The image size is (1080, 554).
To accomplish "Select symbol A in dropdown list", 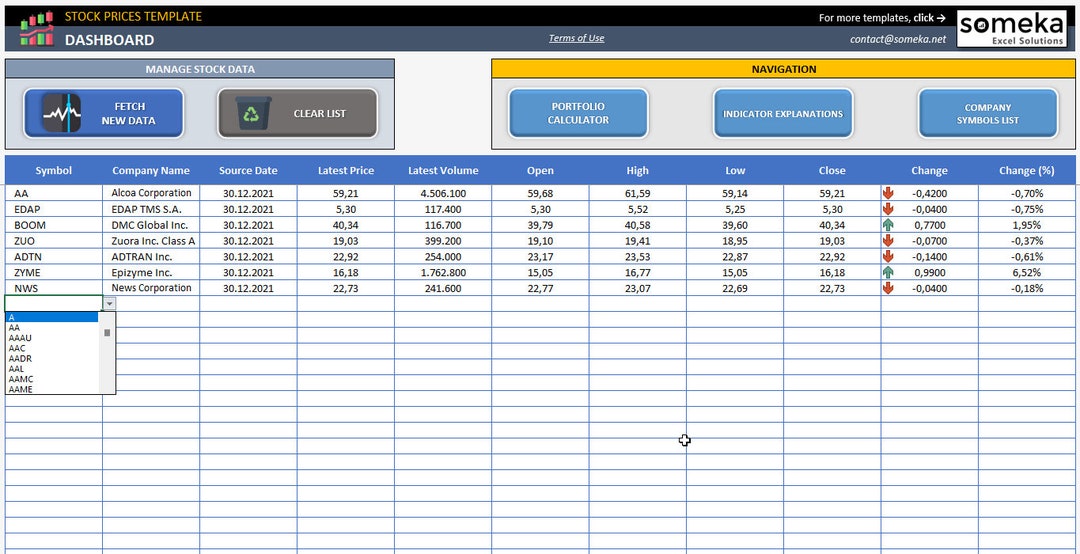I will coord(52,317).
